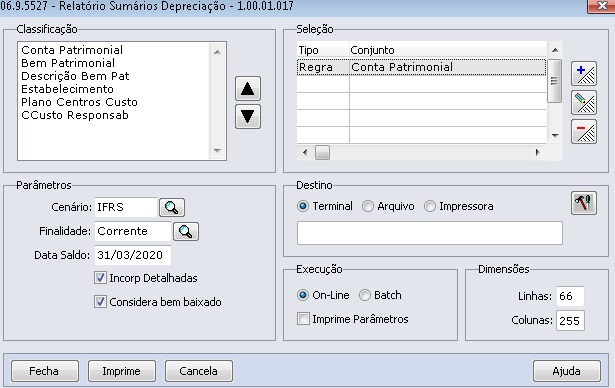
Task: Click Seleção horizontal scroll right arrow
Action: tap(538, 152)
